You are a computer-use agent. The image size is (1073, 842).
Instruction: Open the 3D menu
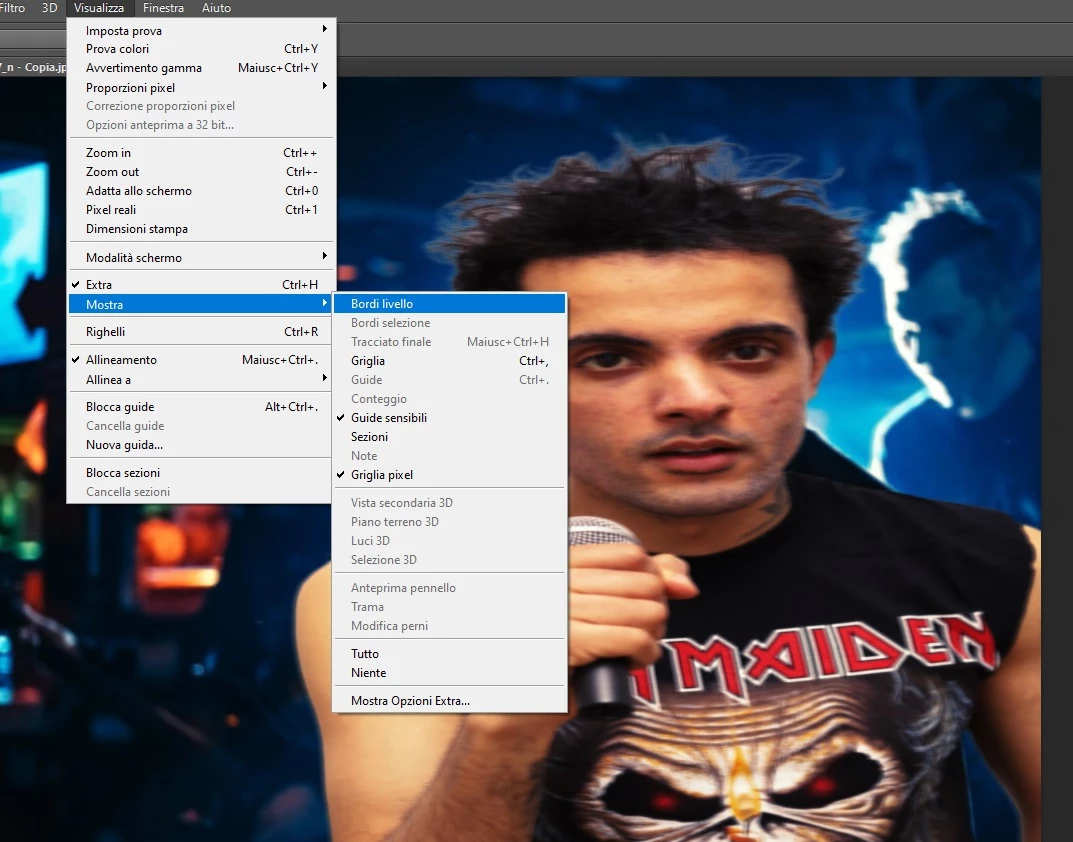coord(49,8)
